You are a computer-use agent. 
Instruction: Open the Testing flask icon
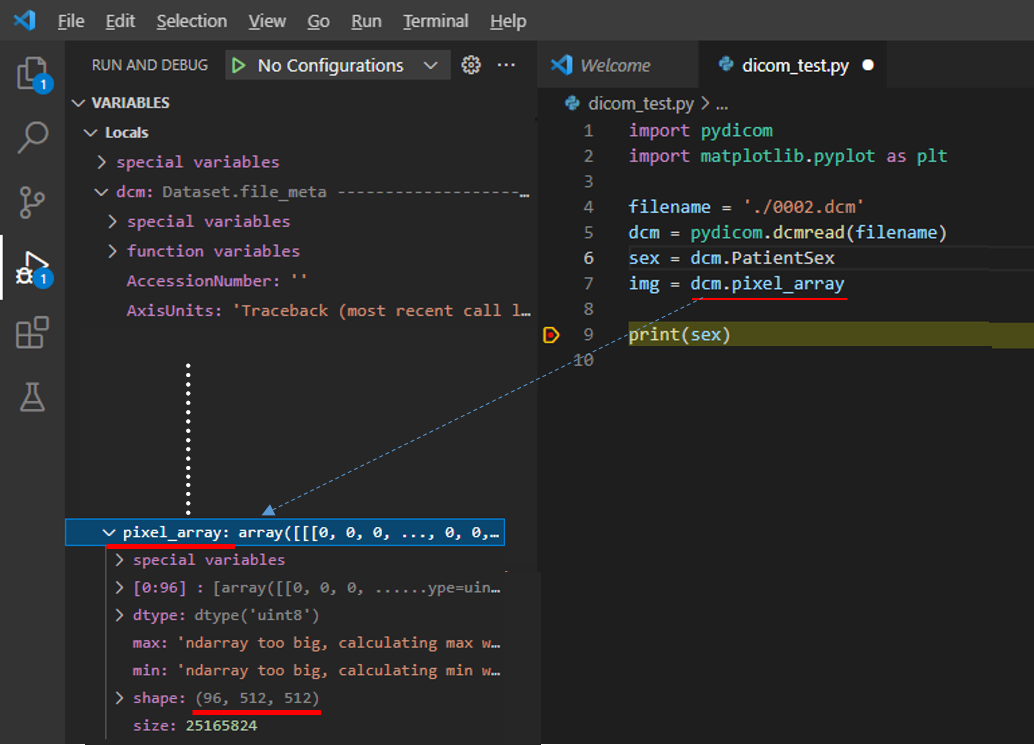(32, 397)
